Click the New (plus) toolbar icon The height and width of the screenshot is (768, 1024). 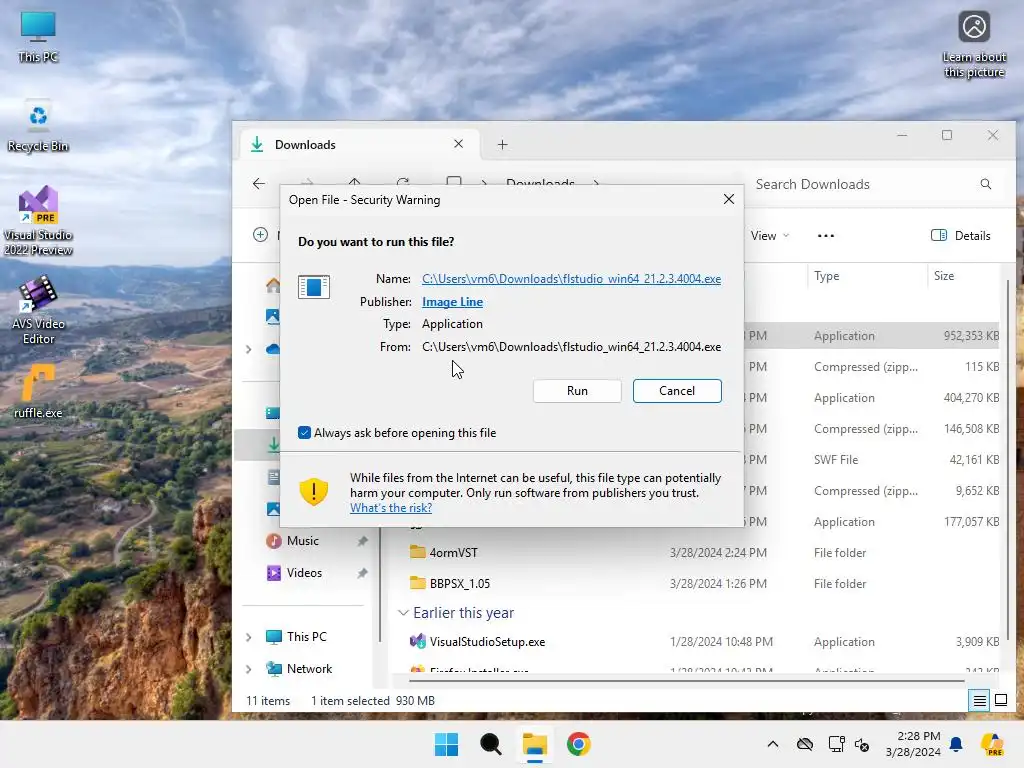260,235
